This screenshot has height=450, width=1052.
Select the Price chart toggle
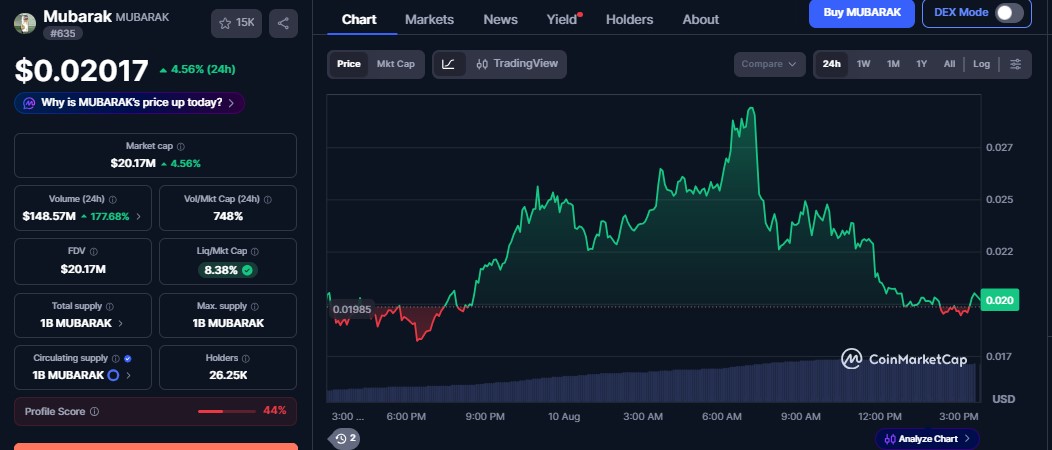click(348, 64)
